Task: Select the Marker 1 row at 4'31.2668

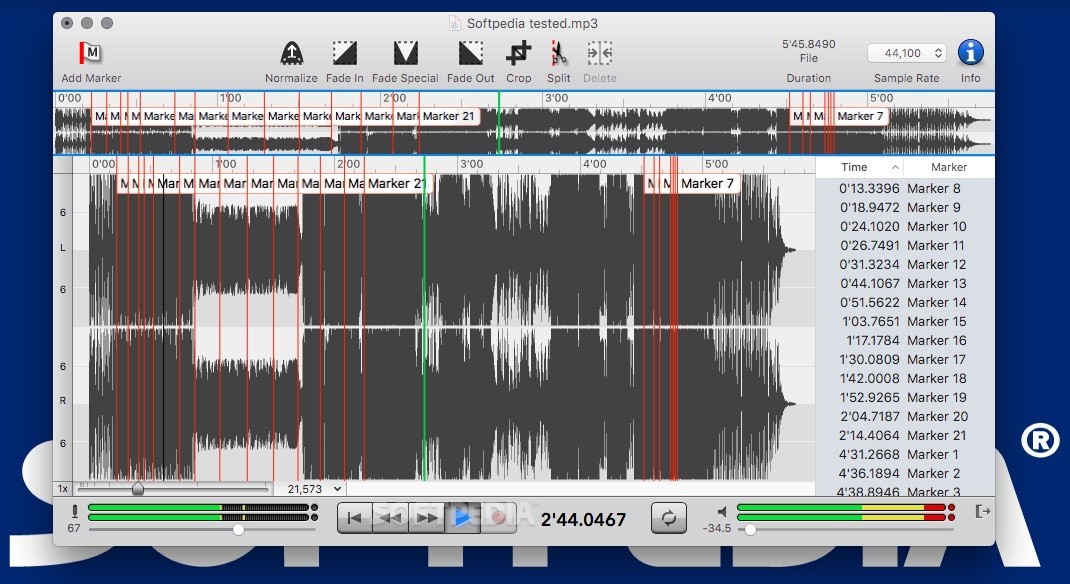Action: tap(905, 454)
